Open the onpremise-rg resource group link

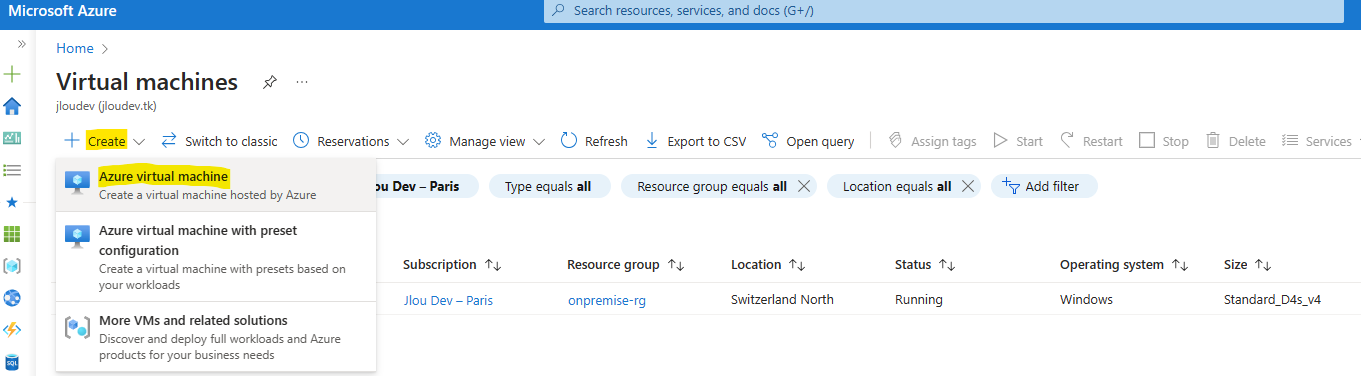(606, 300)
